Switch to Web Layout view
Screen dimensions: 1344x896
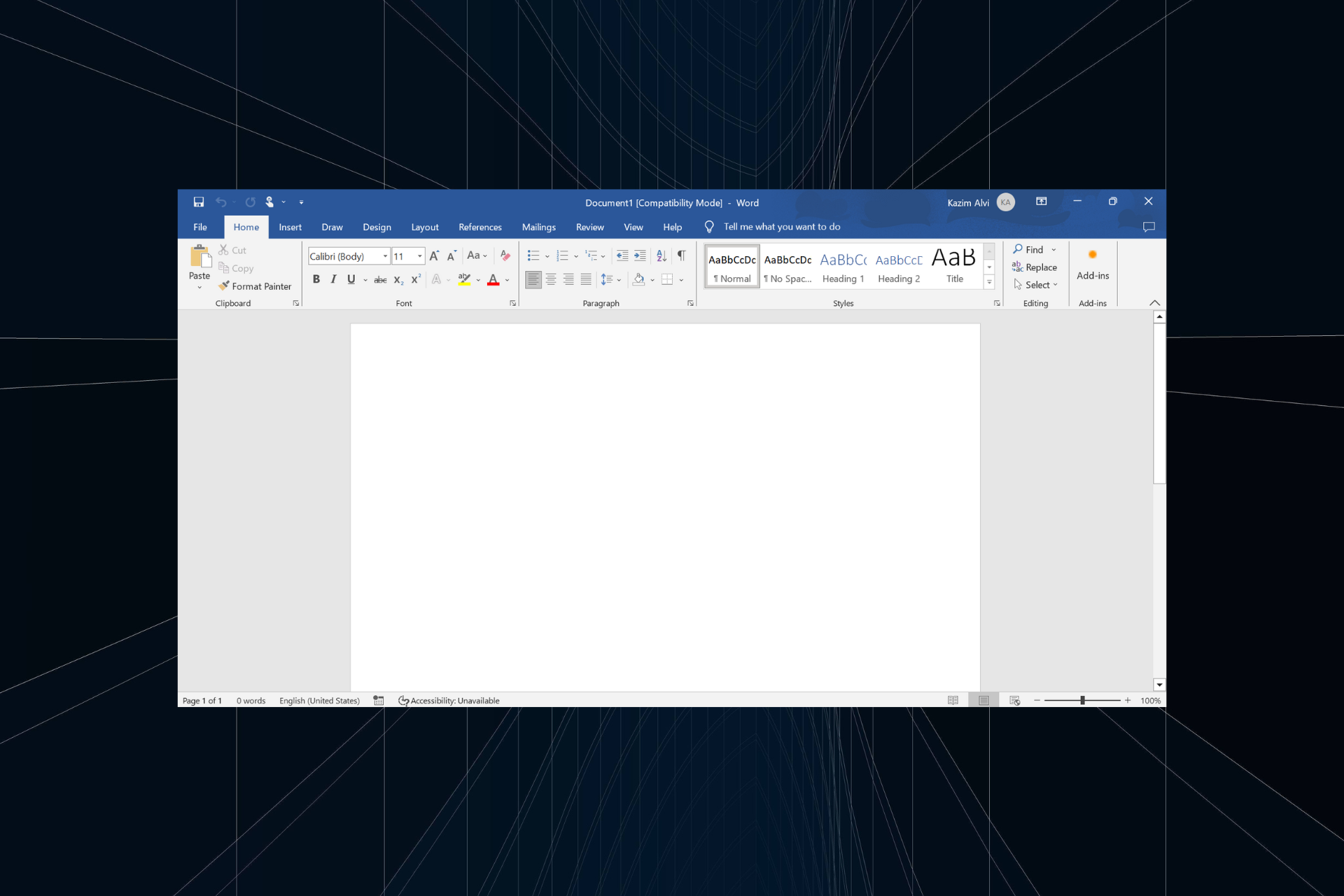tap(1015, 701)
